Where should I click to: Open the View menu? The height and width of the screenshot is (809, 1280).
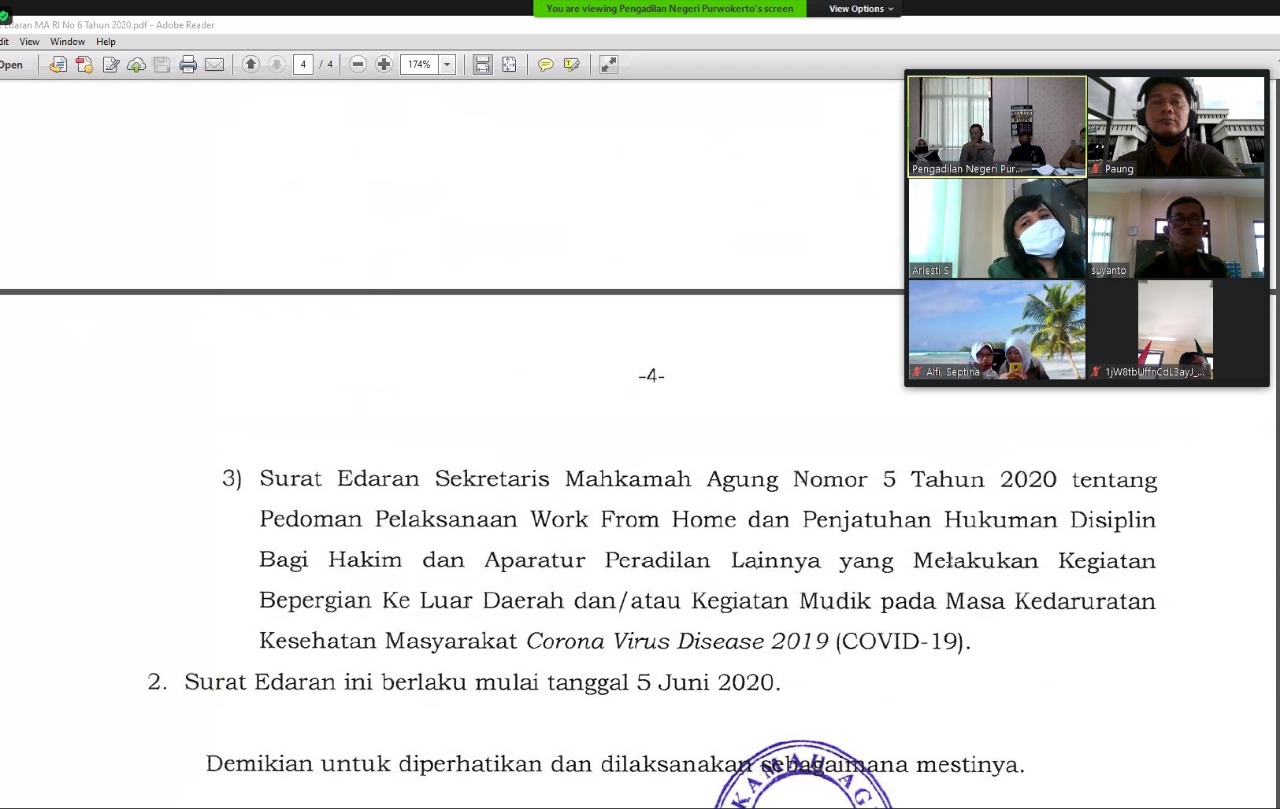(30, 42)
